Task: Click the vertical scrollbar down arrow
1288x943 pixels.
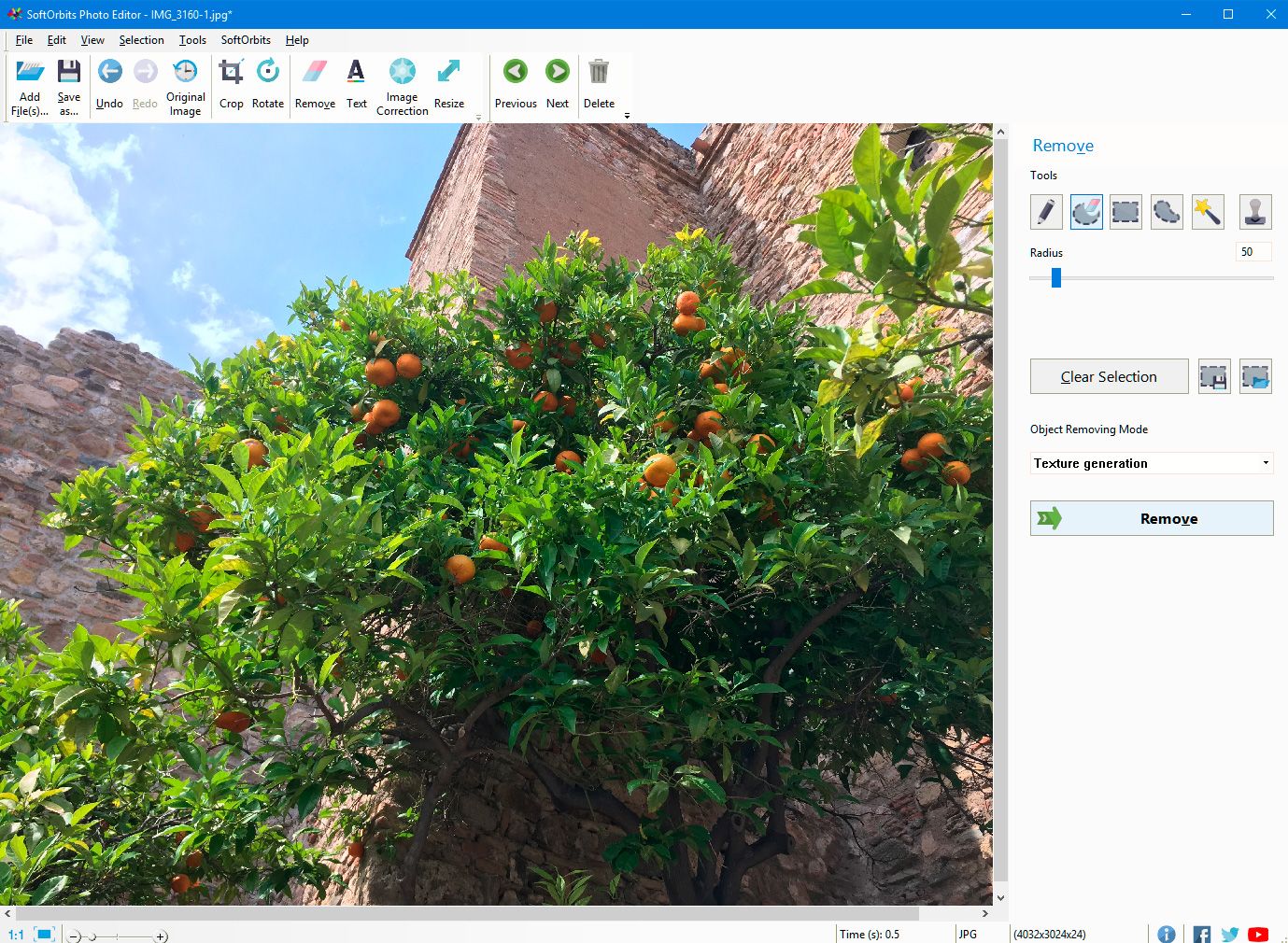Action: 1000,897
